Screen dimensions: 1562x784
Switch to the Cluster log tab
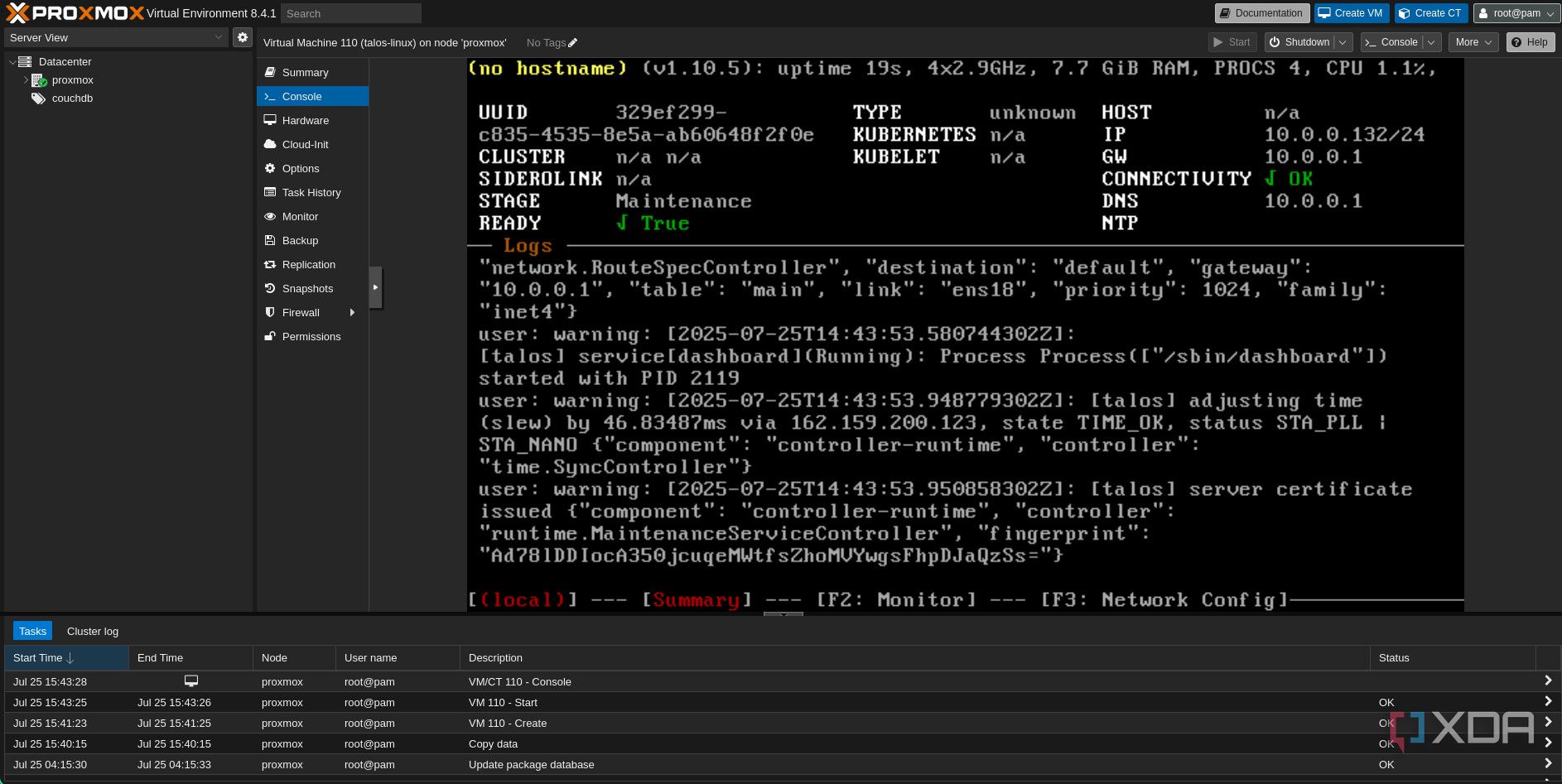(x=93, y=631)
